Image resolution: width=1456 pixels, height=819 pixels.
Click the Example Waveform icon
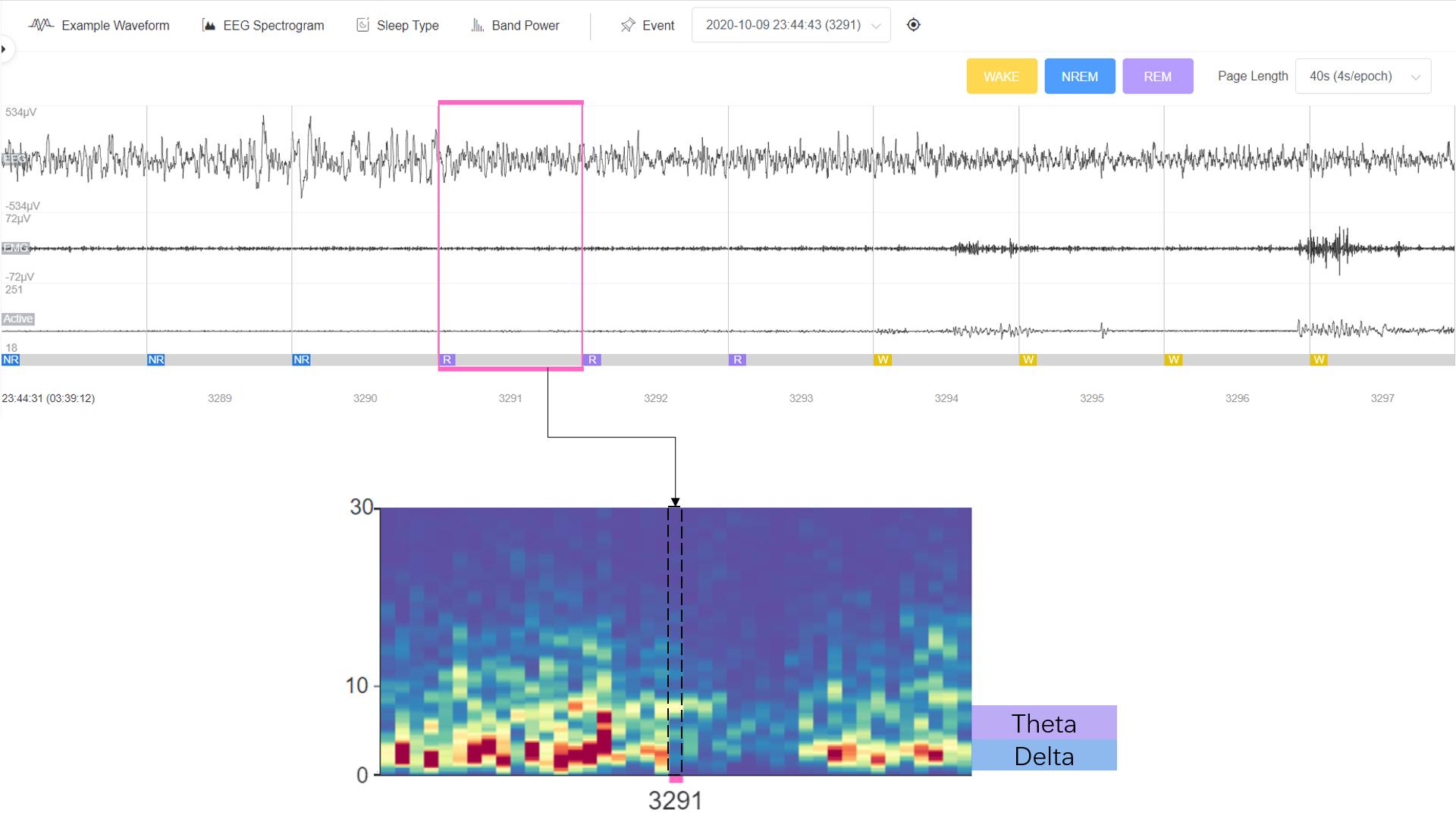click(41, 25)
